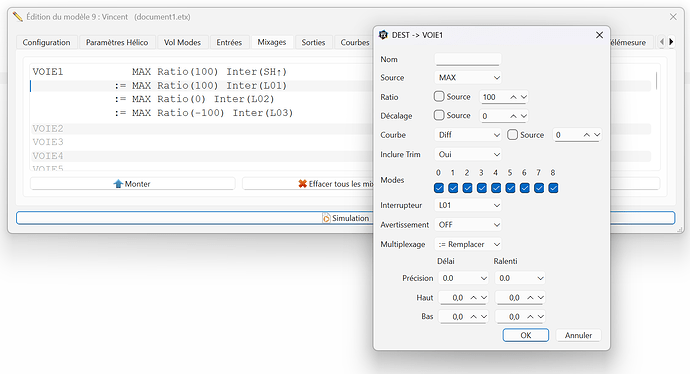The image size is (690, 374).
Task: Switch to the Paramètres Hélico tab
Action: (117, 42)
